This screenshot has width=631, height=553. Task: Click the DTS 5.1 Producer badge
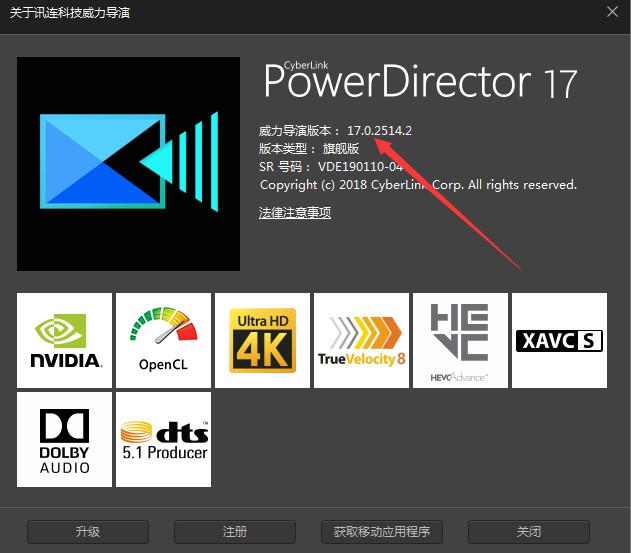163,439
